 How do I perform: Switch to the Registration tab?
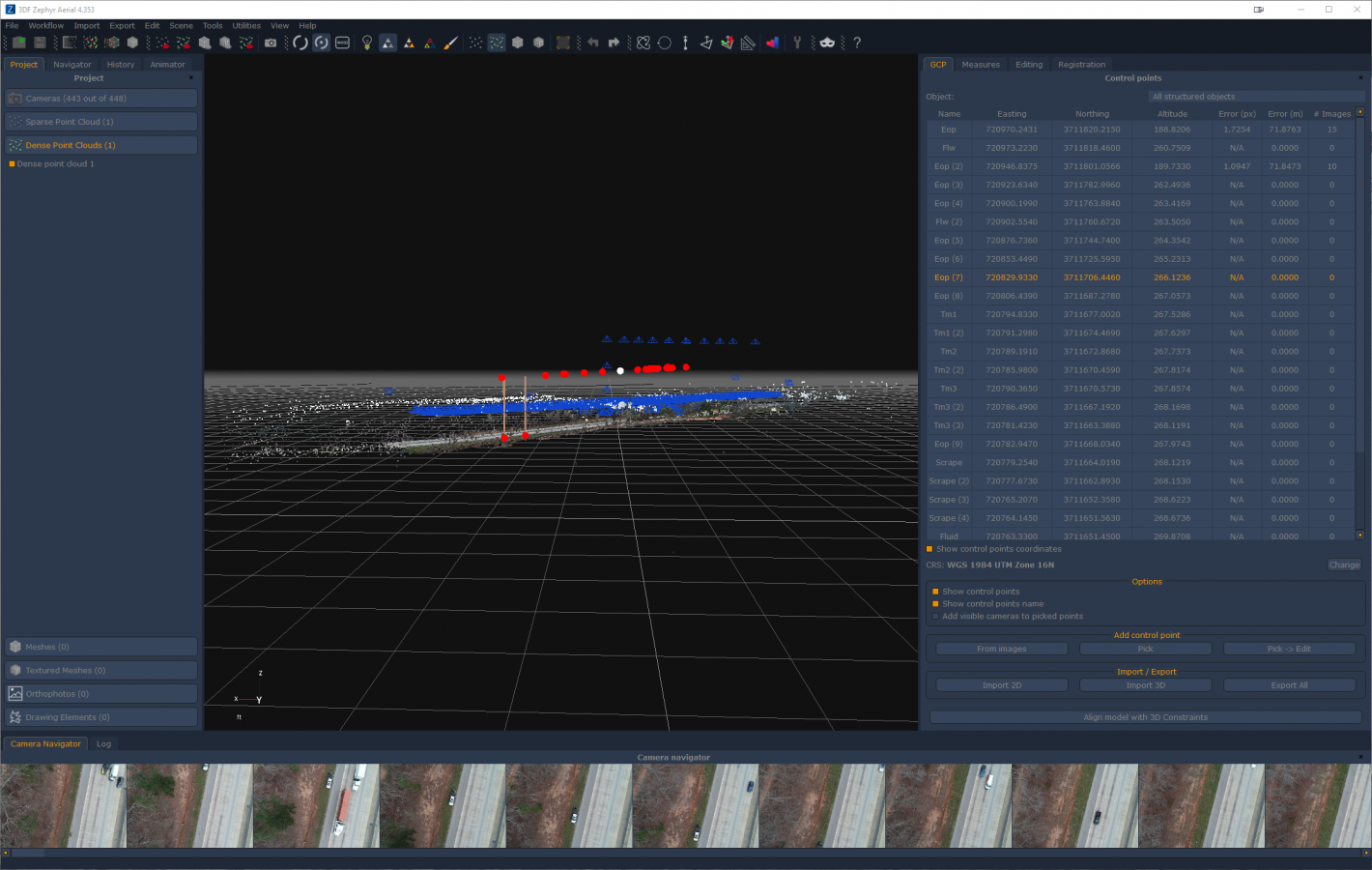(1081, 65)
